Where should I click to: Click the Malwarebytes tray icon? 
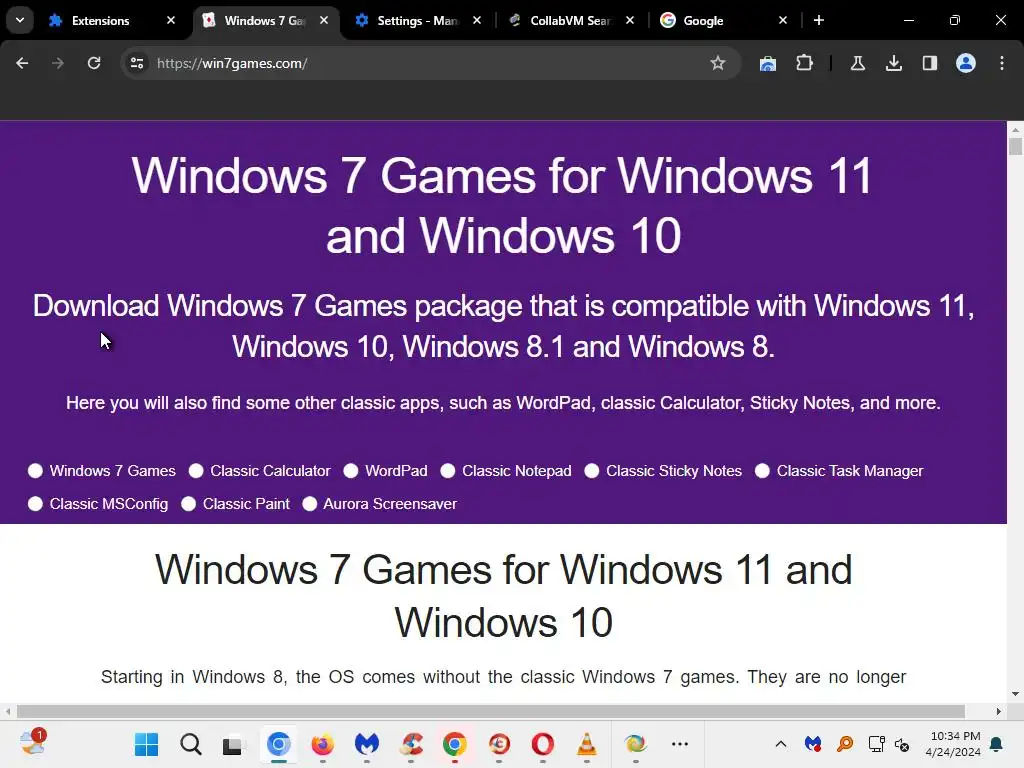pyautogui.click(x=813, y=744)
